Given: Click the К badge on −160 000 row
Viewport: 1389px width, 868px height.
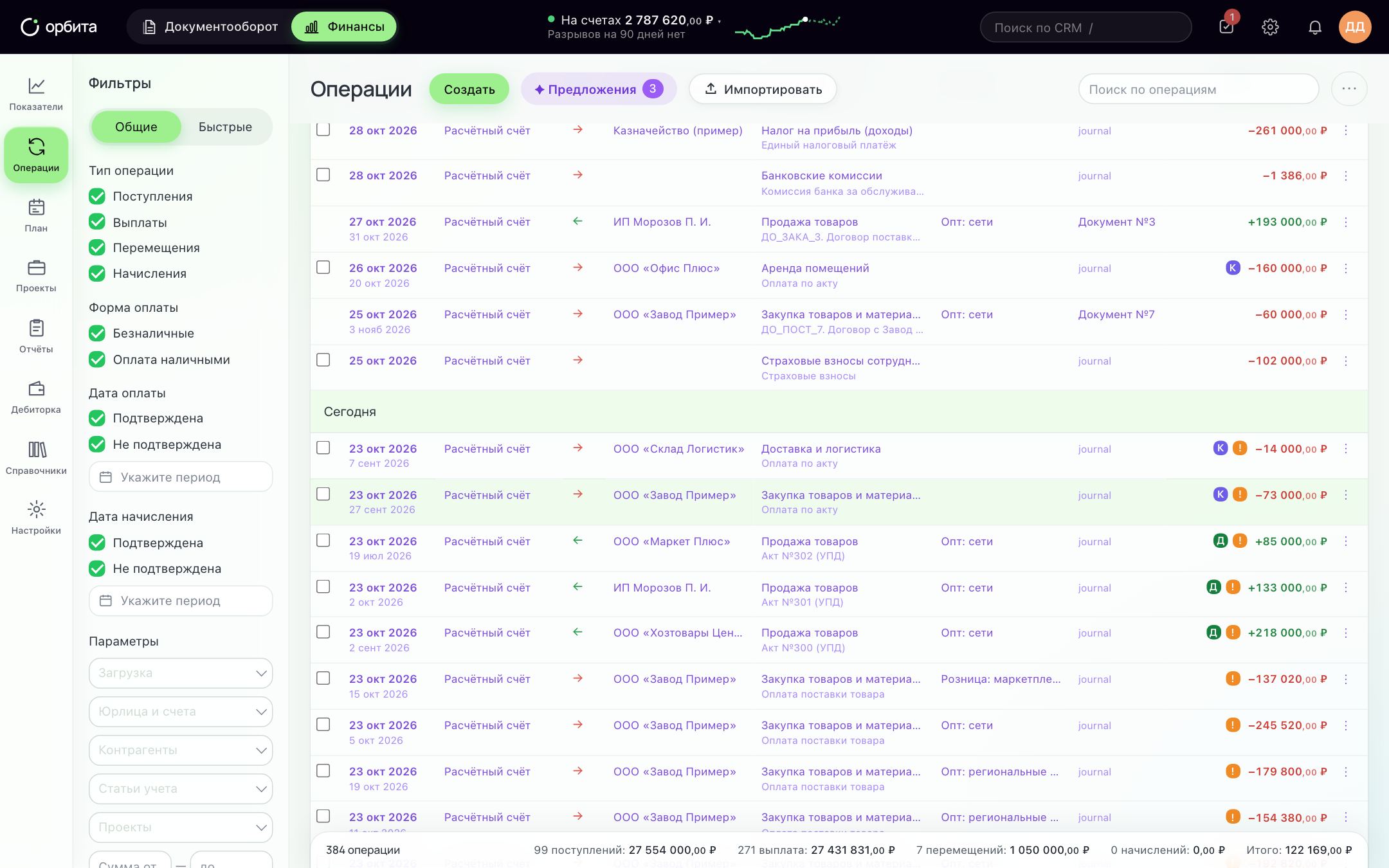Looking at the screenshot, I should [1232, 267].
